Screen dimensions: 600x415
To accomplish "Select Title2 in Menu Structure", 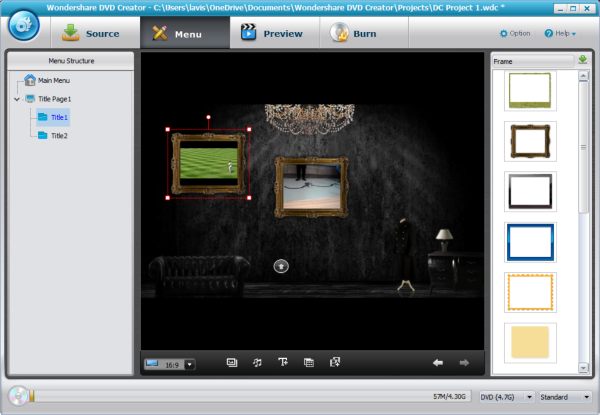I will click(x=53, y=136).
